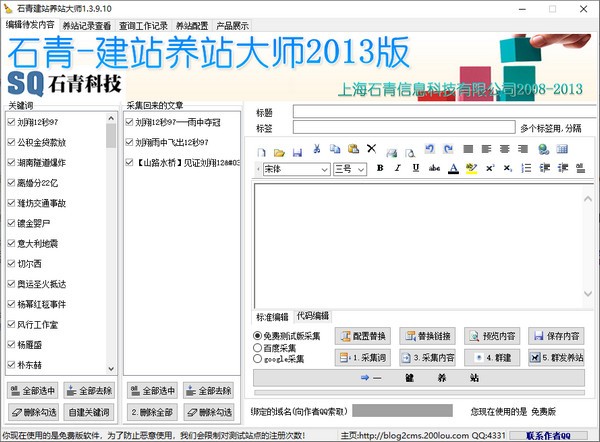Uncheck article 刘翔雨中飞出12秒97
Image resolution: width=600 pixels, height=442 pixels.
pyautogui.click(x=129, y=142)
